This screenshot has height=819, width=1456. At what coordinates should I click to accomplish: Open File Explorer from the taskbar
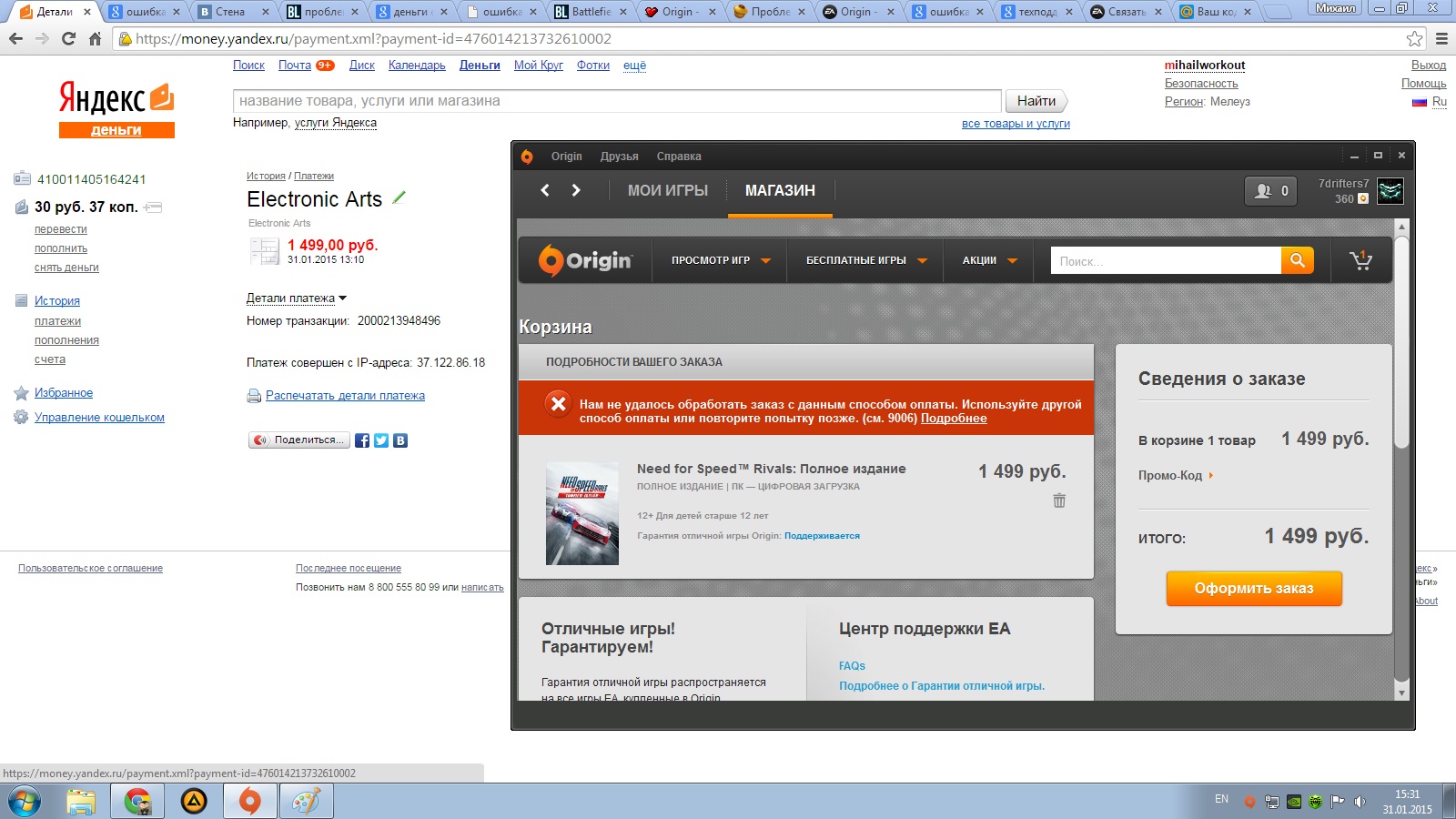(x=81, y=802)
